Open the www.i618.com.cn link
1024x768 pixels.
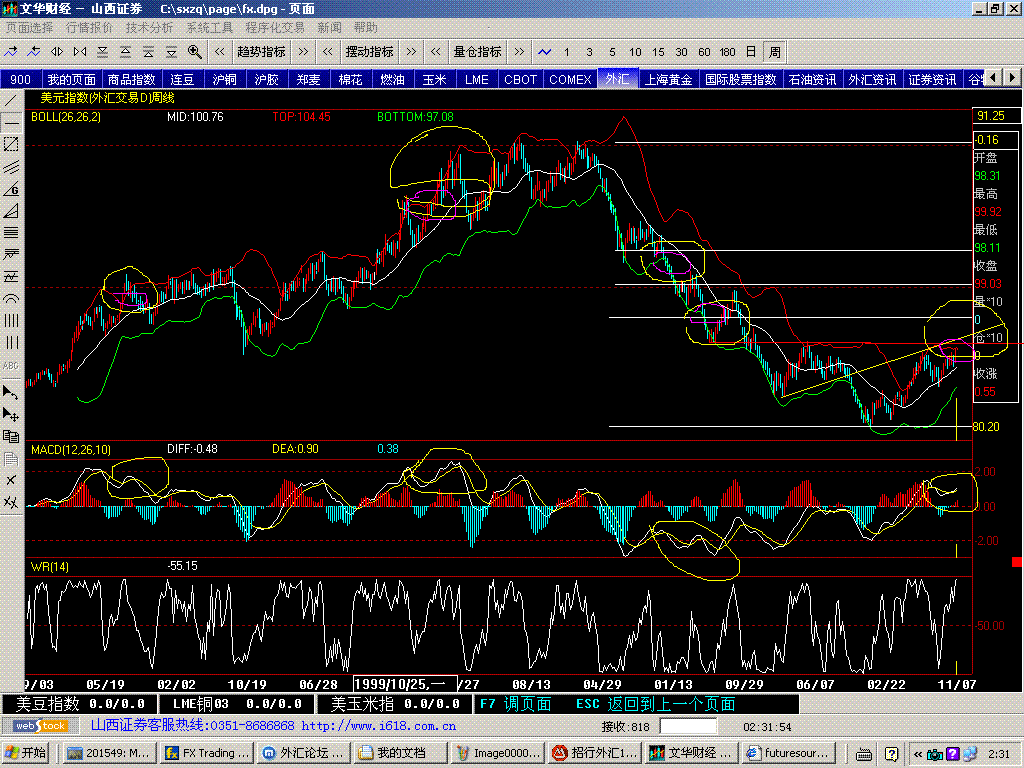click(x=379, y=726)
